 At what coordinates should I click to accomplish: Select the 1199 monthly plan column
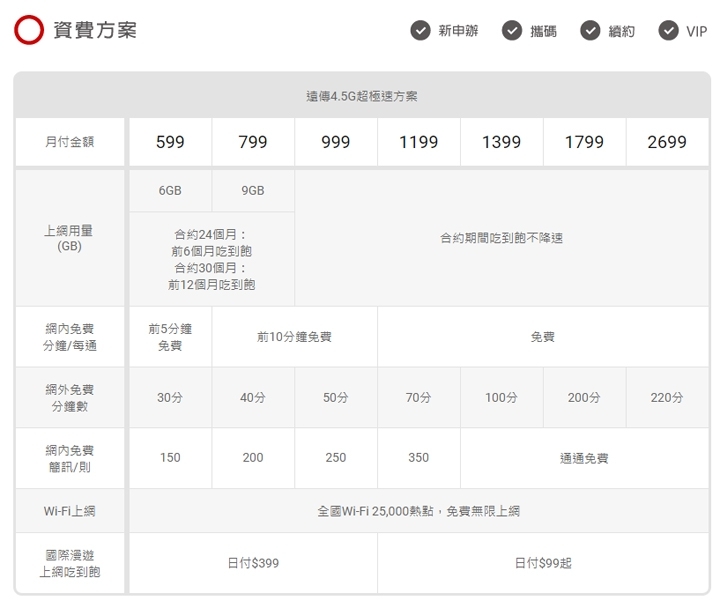(418, 142)
